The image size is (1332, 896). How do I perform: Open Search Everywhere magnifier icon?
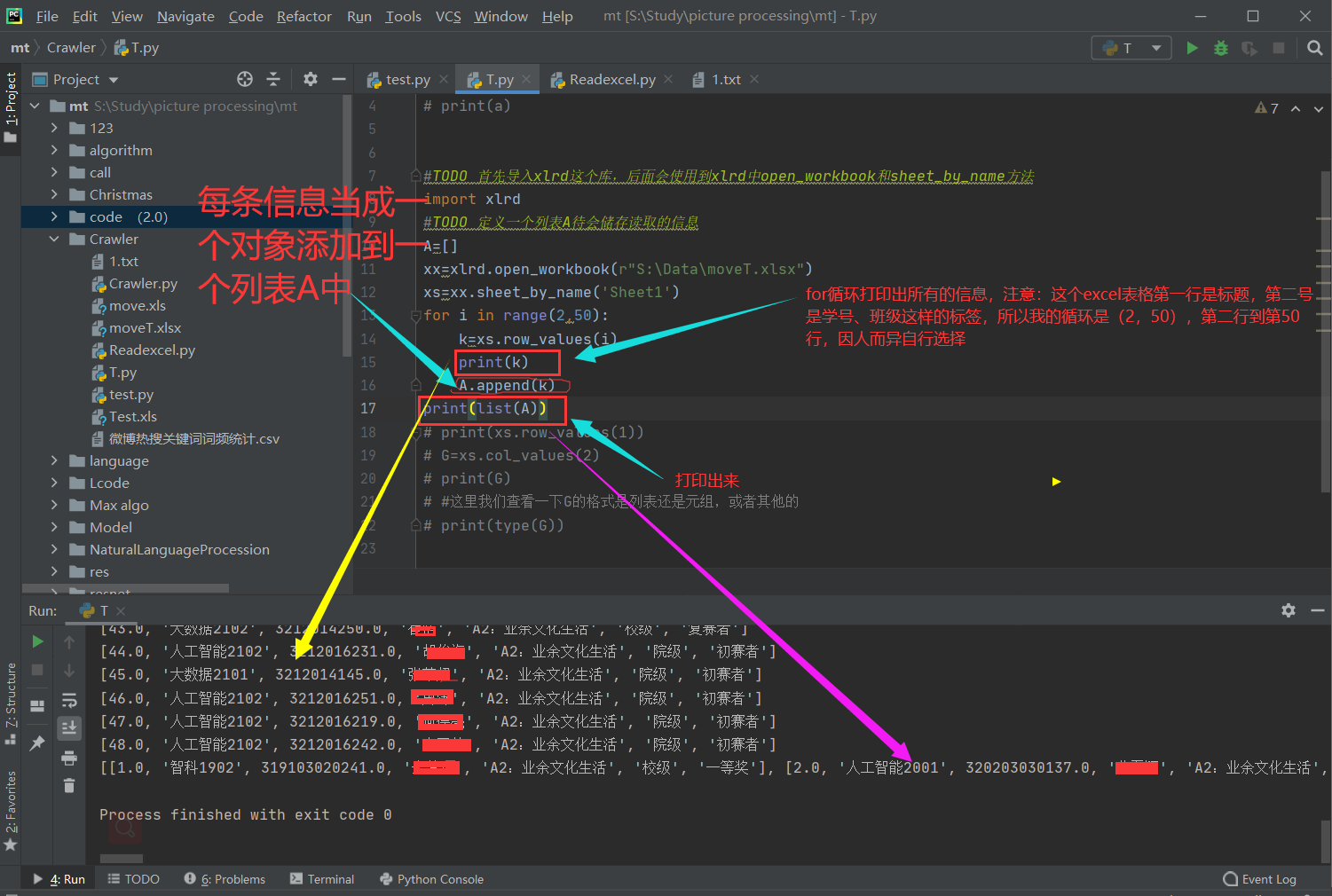pos(1314,48)
